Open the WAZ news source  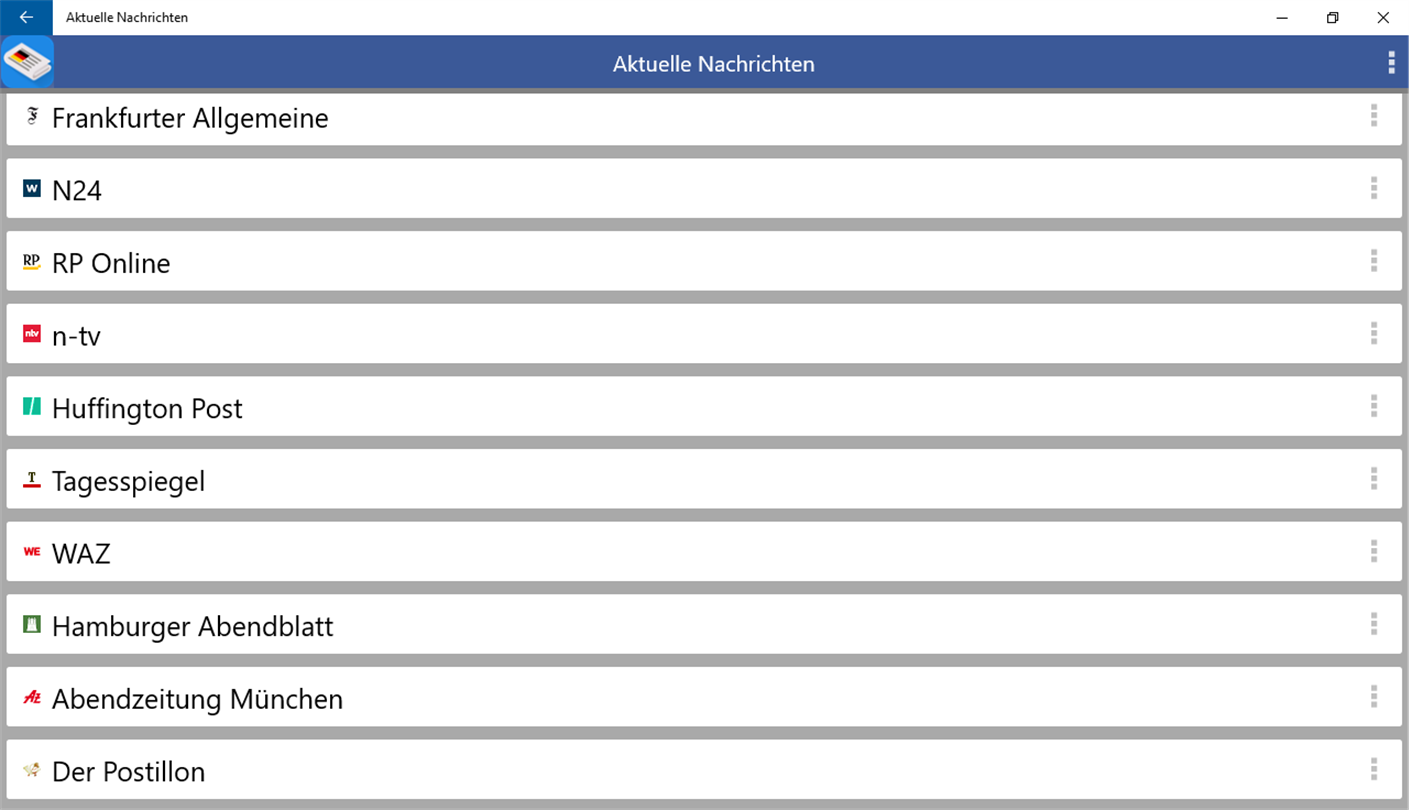click(x=81, y=553)
